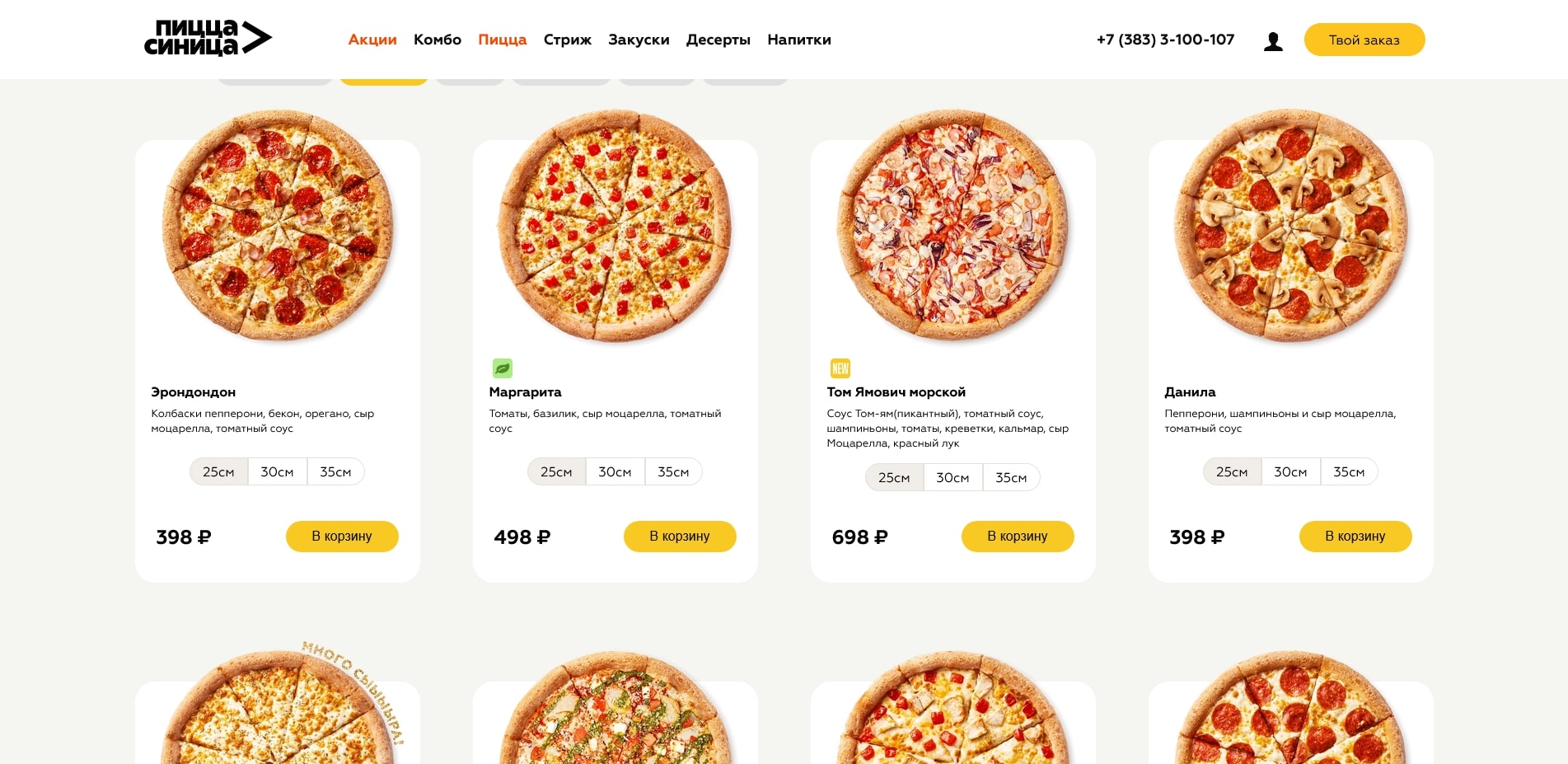1568x764 pixels.
Task: Open the Закуски menu section
Action: point(639,40)
